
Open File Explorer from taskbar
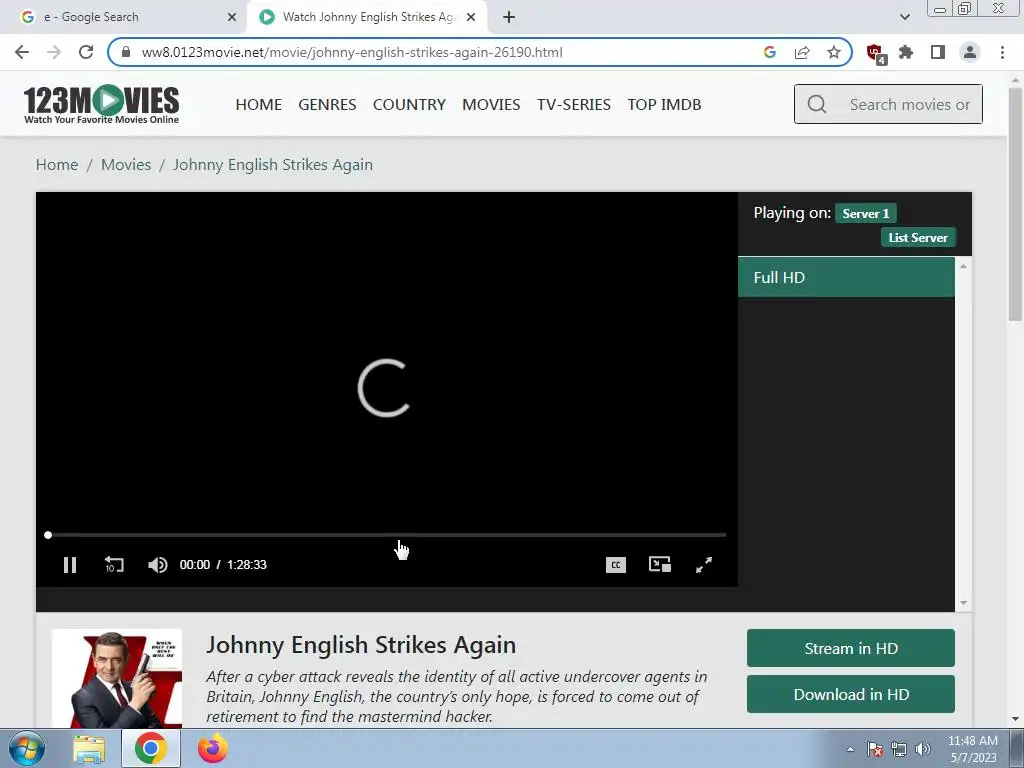pyautogui.click(x=89, y=748)
